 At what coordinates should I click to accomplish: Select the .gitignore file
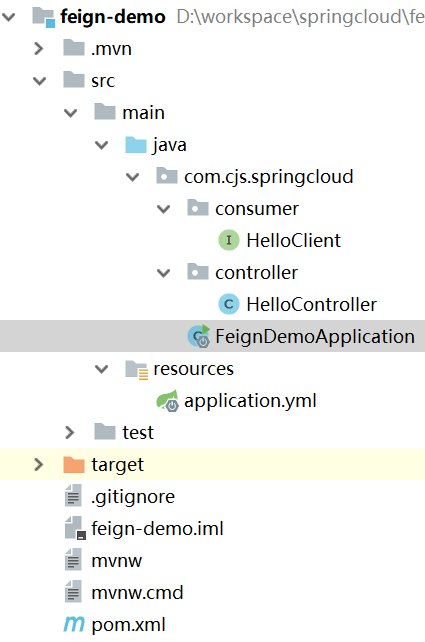(x=133, y=497)
